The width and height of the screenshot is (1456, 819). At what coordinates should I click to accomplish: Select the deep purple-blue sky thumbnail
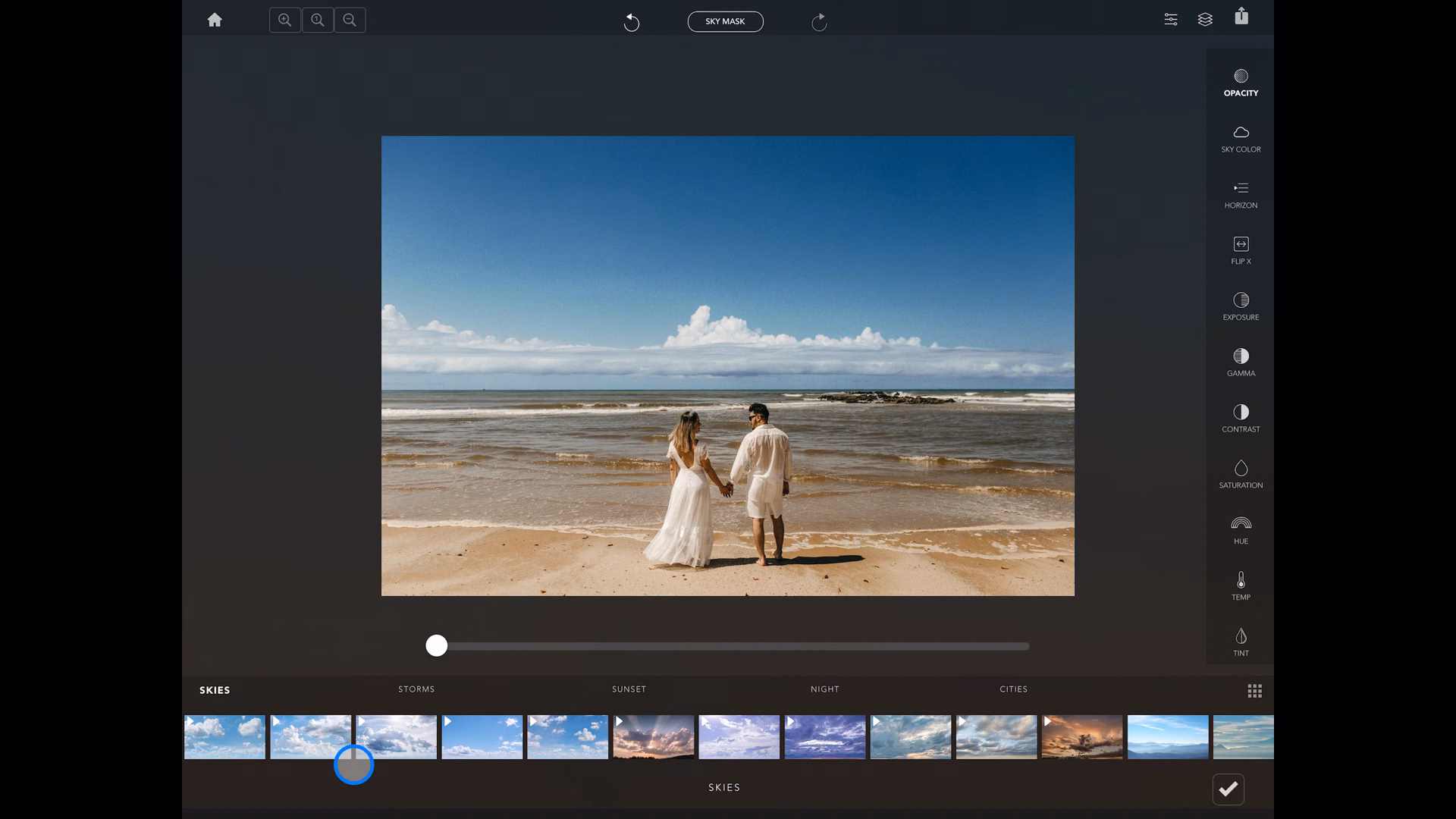(x=825, y=737)
